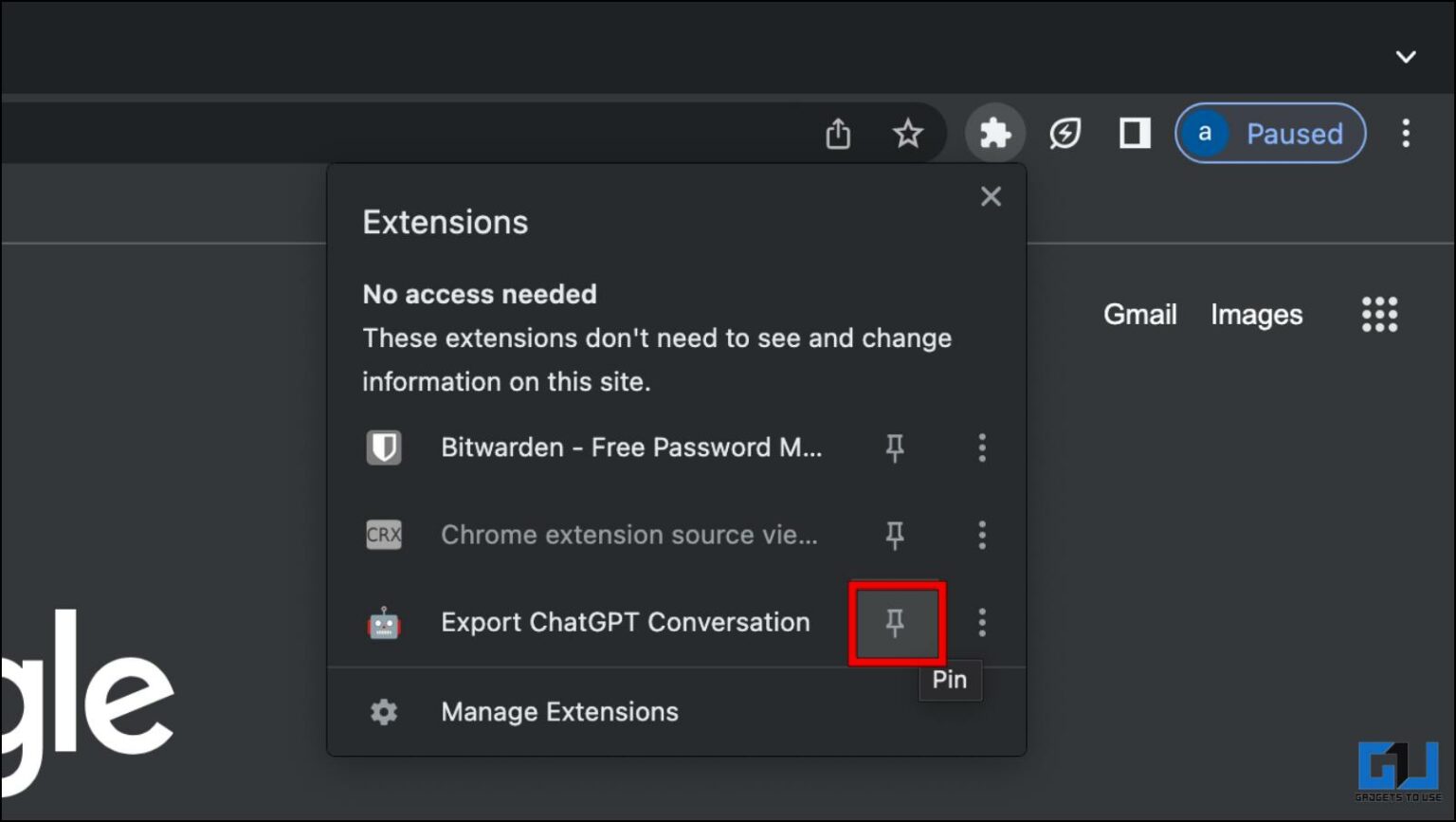Open the Manage Extensions gear icon
Screen dimensions: 1456x822
383,711
